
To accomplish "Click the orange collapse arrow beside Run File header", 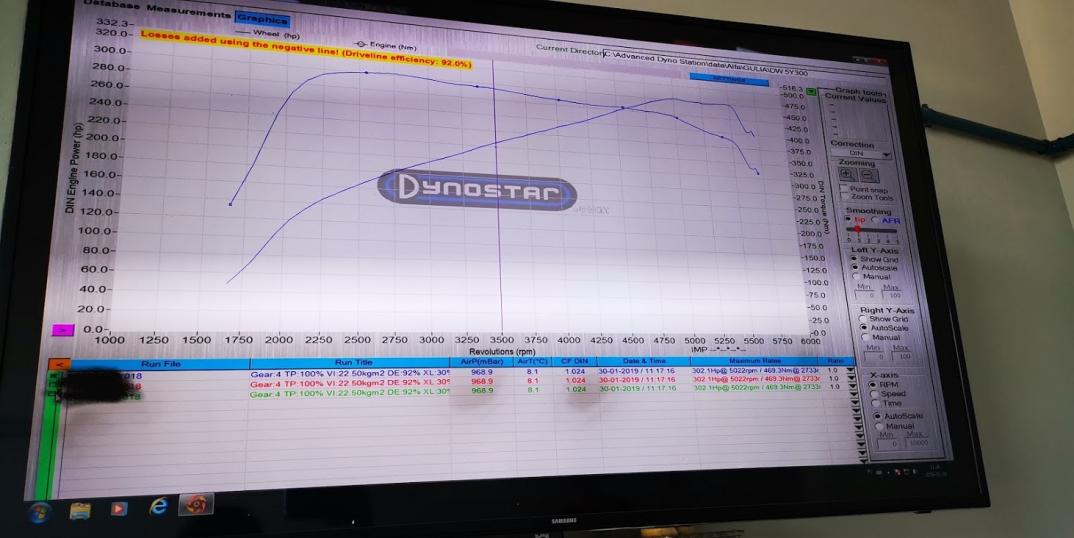I will tap(60, 365).
